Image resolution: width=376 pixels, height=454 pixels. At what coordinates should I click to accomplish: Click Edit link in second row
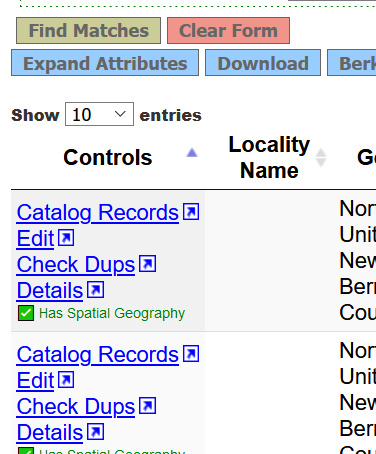coord(35,380)
